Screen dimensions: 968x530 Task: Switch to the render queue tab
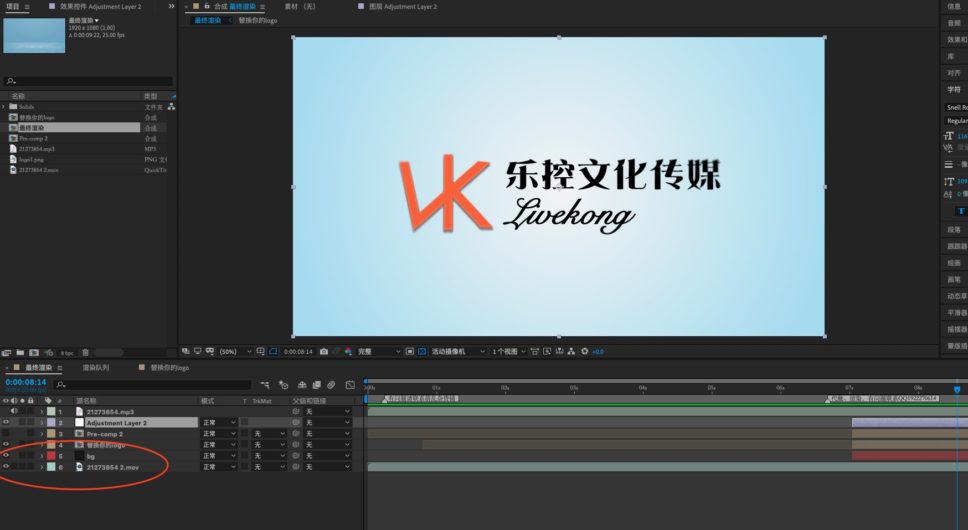point(95,367)
